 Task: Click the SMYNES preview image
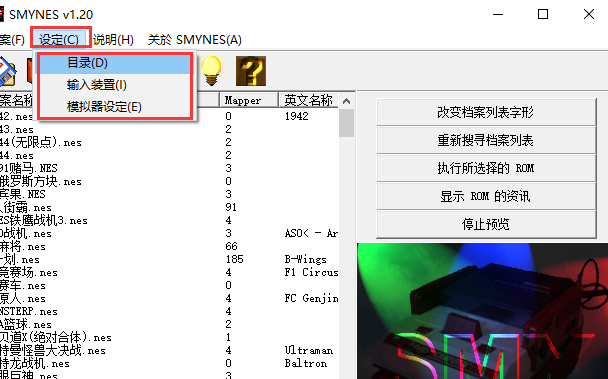[x=482, y=311]
